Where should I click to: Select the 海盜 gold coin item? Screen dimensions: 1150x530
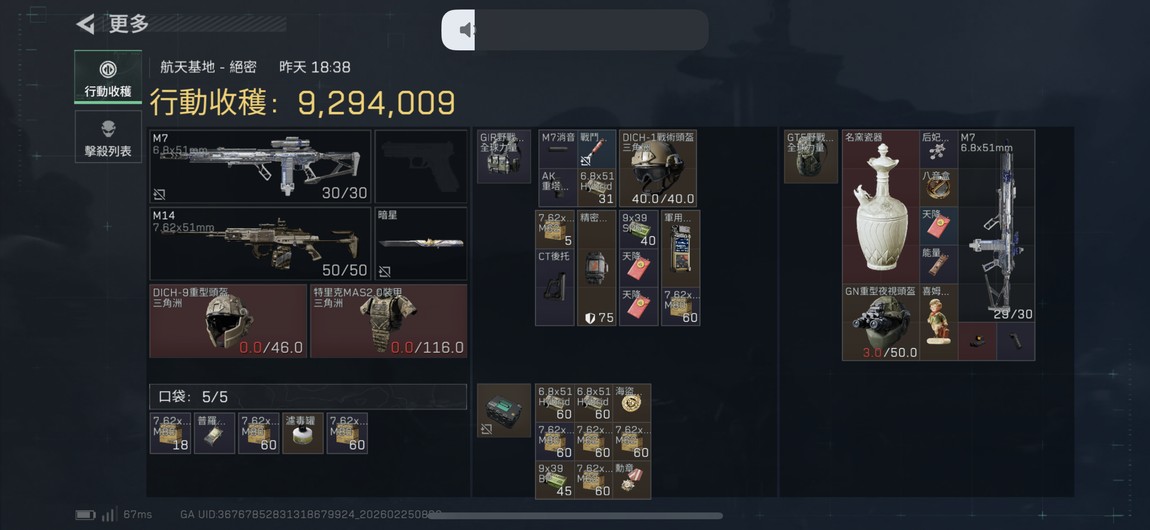[x=631, y=402]
